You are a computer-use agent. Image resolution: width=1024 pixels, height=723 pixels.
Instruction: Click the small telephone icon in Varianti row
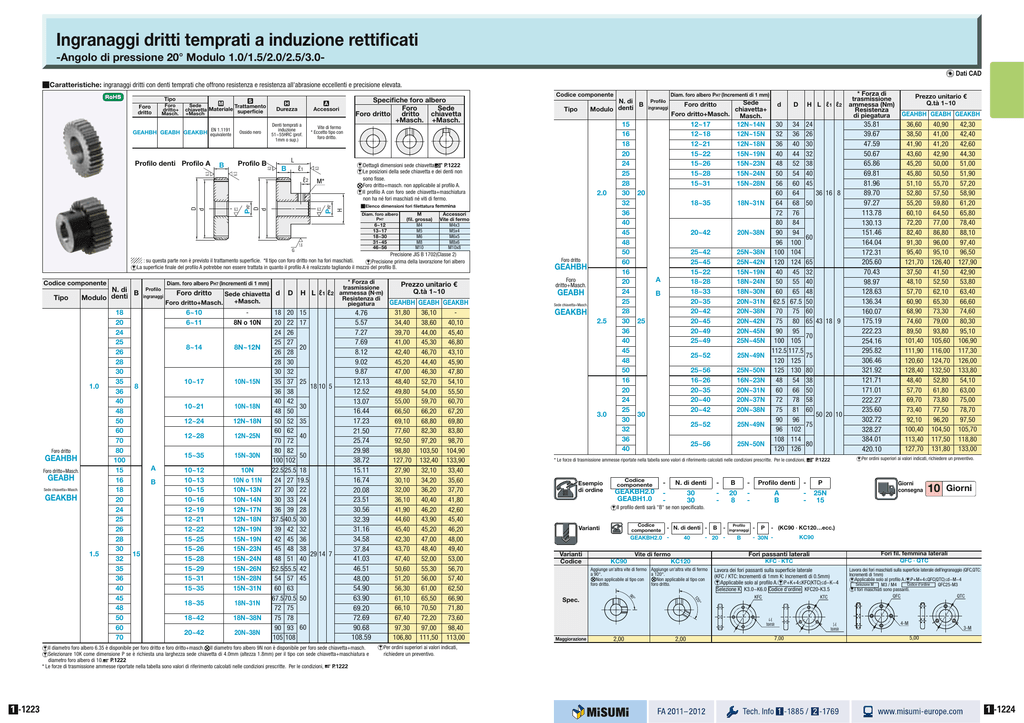(x=616, y=528)
